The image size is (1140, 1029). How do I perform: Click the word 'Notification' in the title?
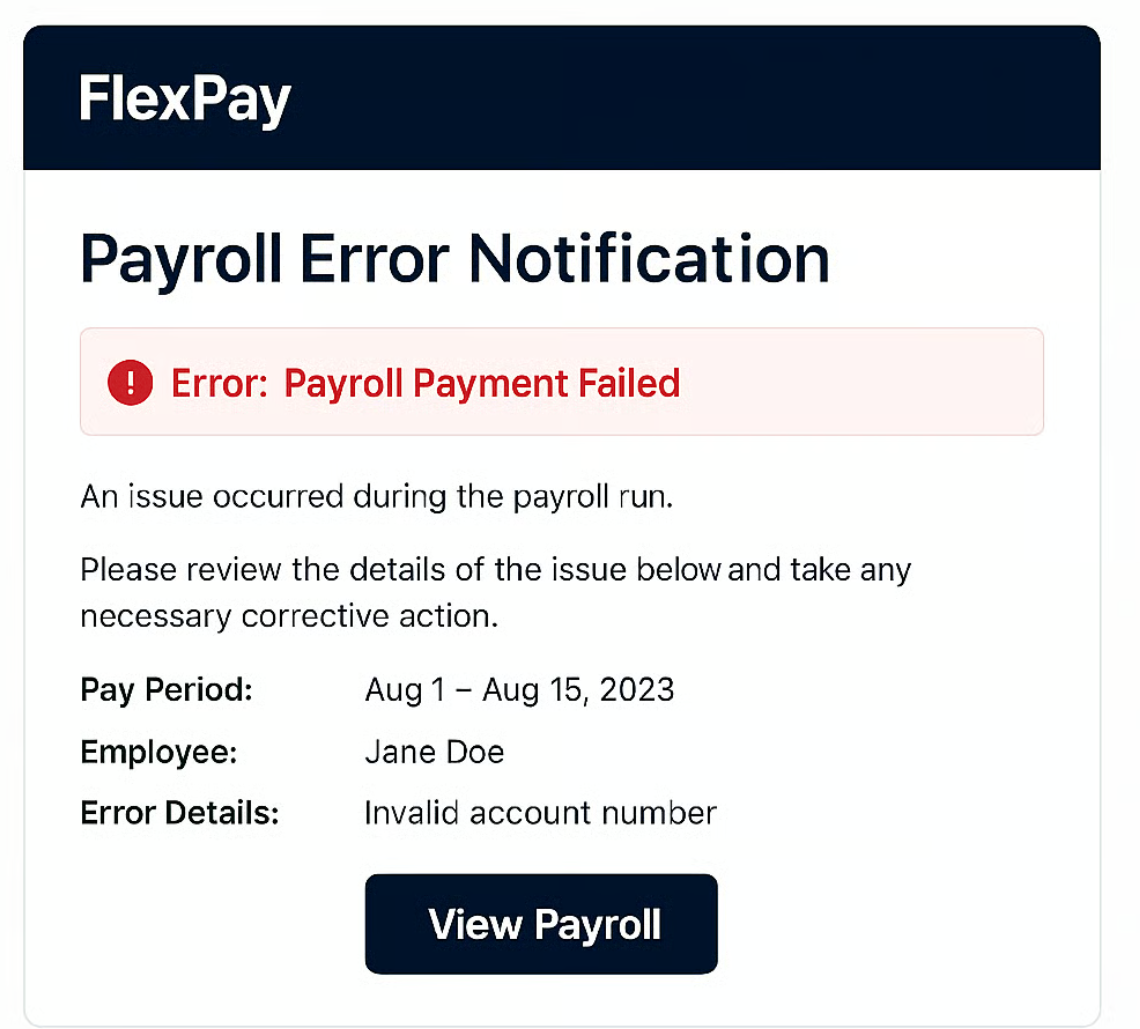(649, 259)
